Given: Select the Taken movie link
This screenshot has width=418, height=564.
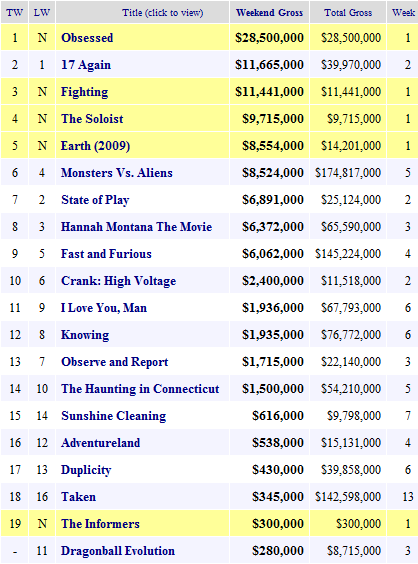Looking at the screenshot, I should [x=78, y=497].
